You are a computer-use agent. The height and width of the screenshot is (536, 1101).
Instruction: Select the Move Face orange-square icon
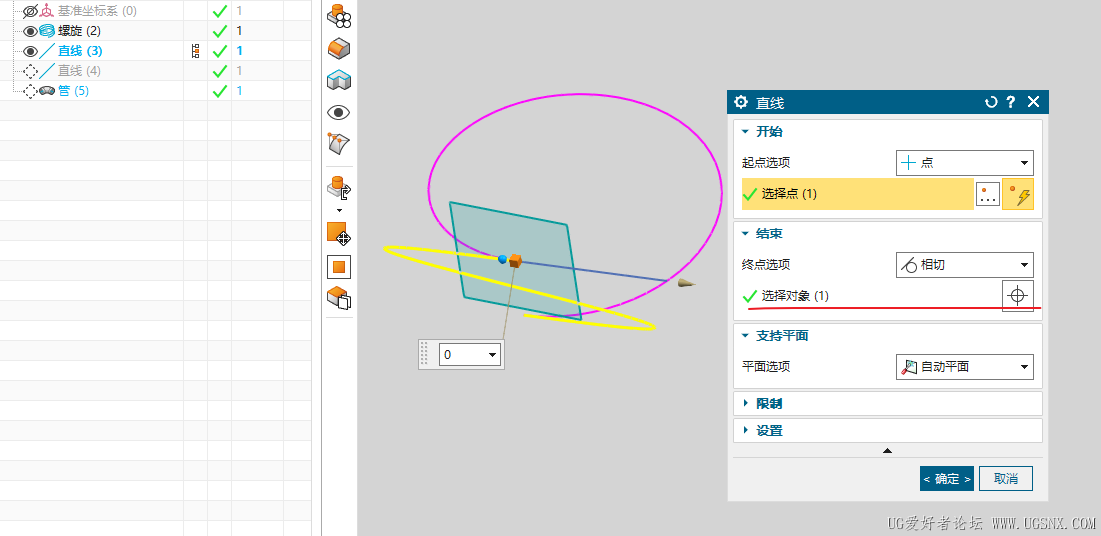point(339,234)
